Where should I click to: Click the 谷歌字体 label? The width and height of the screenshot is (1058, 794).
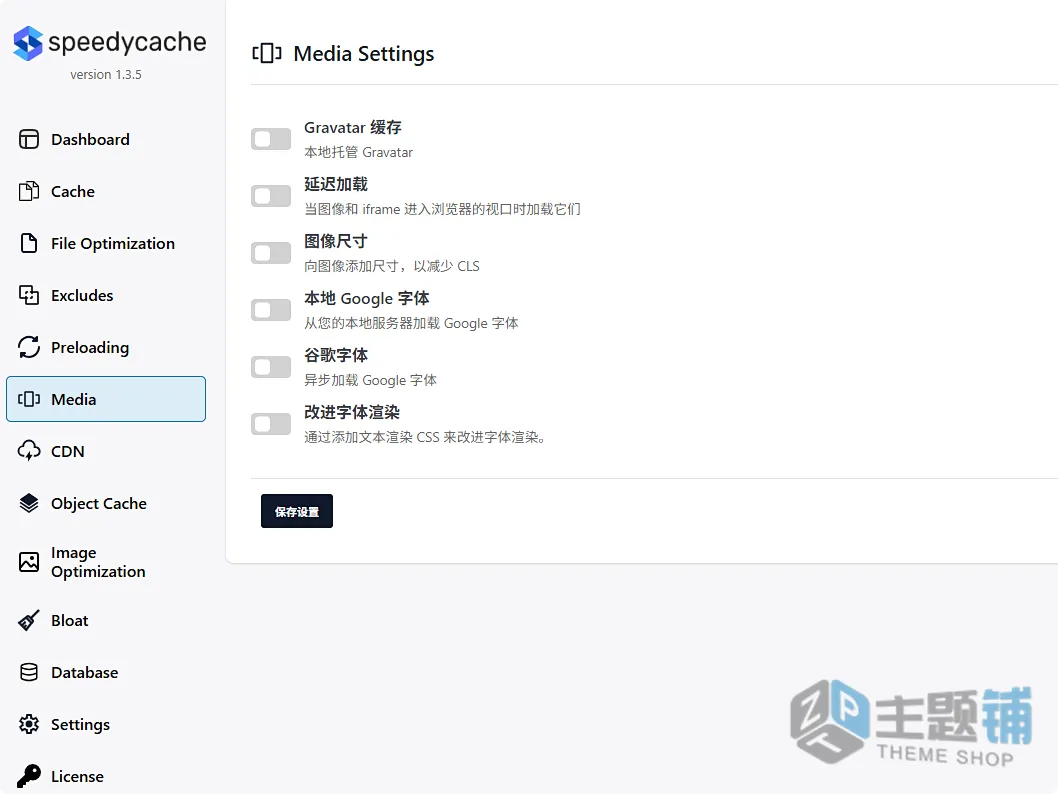point(336,355)
